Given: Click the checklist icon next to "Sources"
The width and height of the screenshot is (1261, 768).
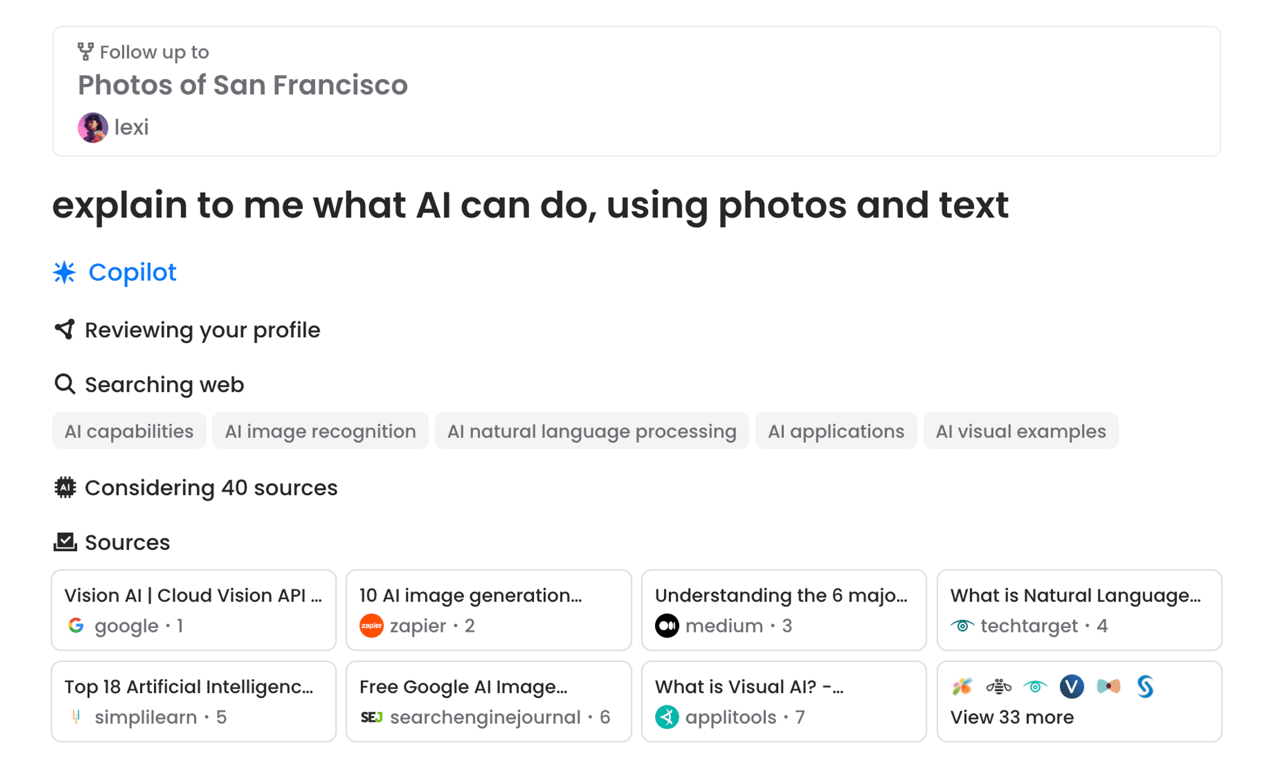Looking at the screenshot, I should pos(65,541).
